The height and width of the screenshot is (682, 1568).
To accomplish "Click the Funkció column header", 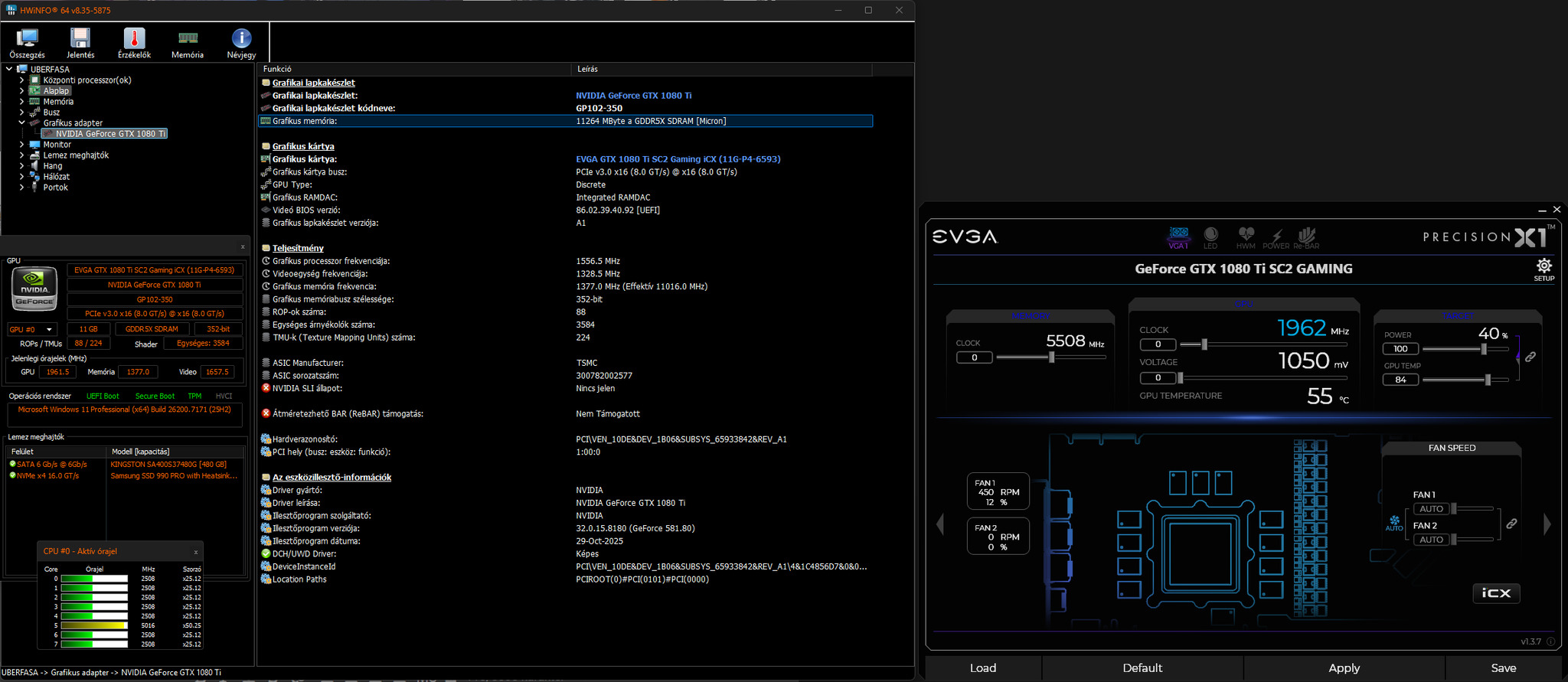I will (414, 69).
